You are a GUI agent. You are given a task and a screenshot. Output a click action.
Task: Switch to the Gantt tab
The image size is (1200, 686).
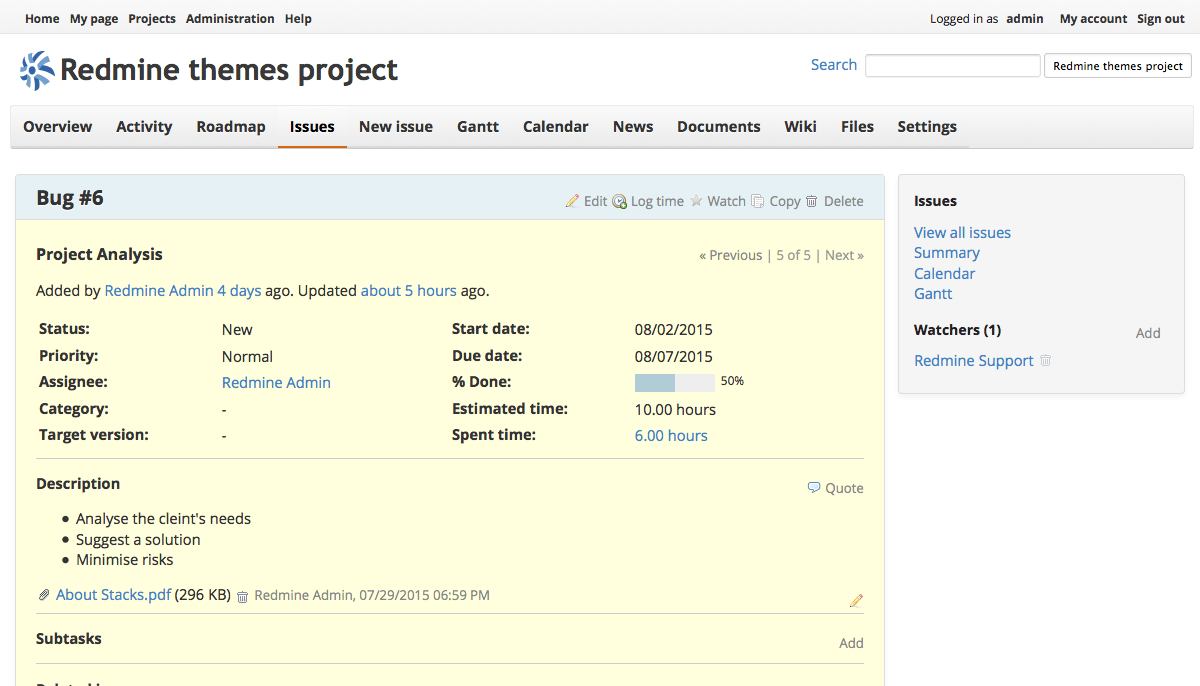tap(478, 127)
